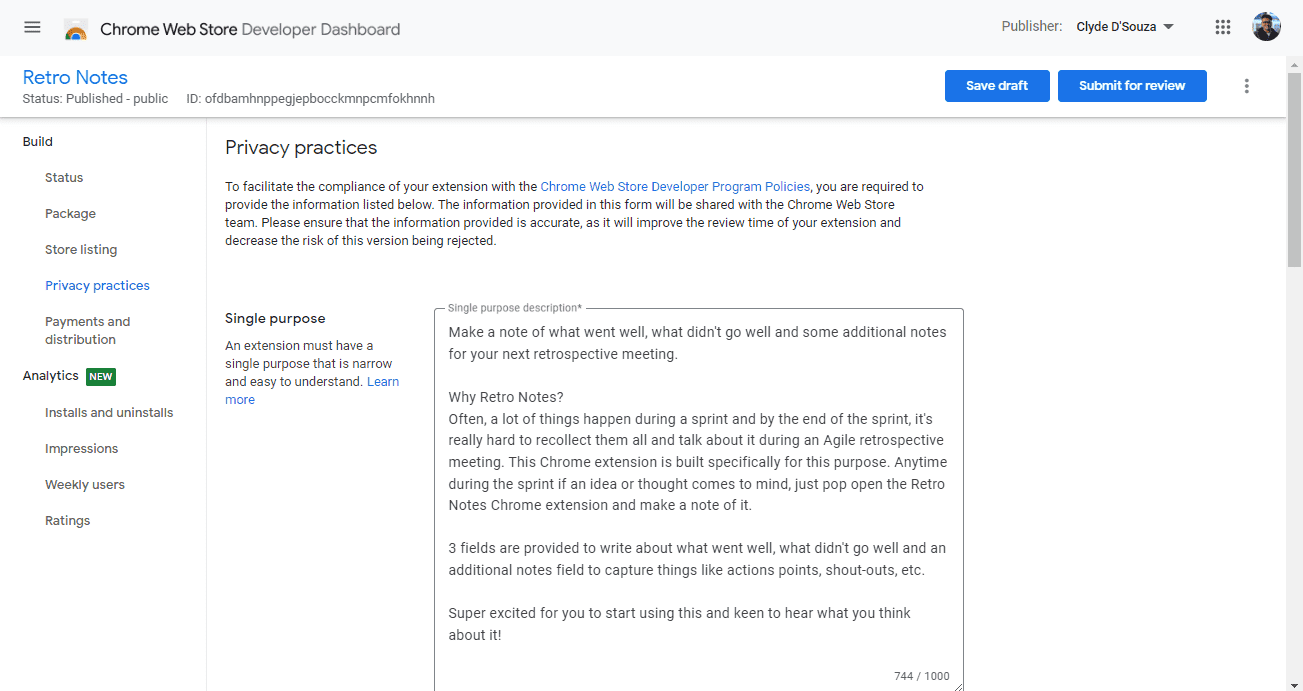Click the Status: Published - public text

click(x=95, y=99)
